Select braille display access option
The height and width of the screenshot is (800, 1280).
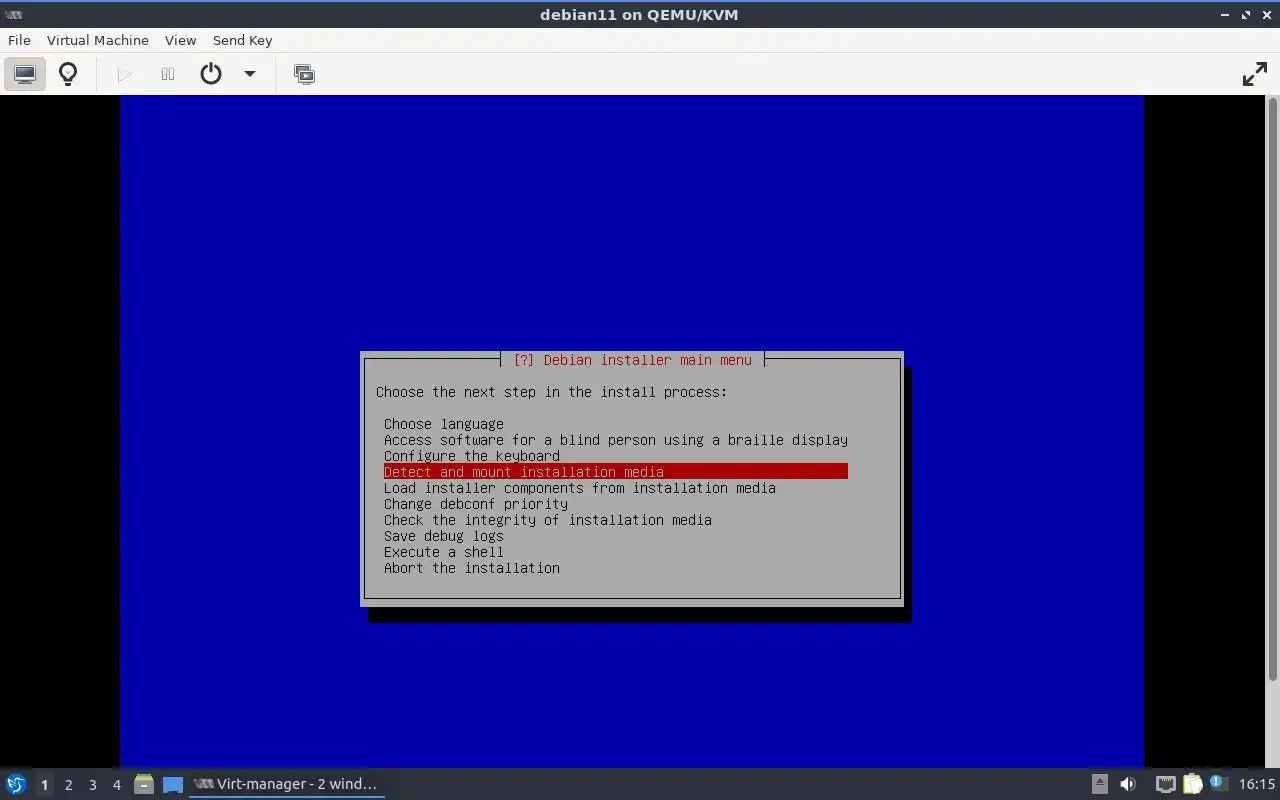point(615,440)
